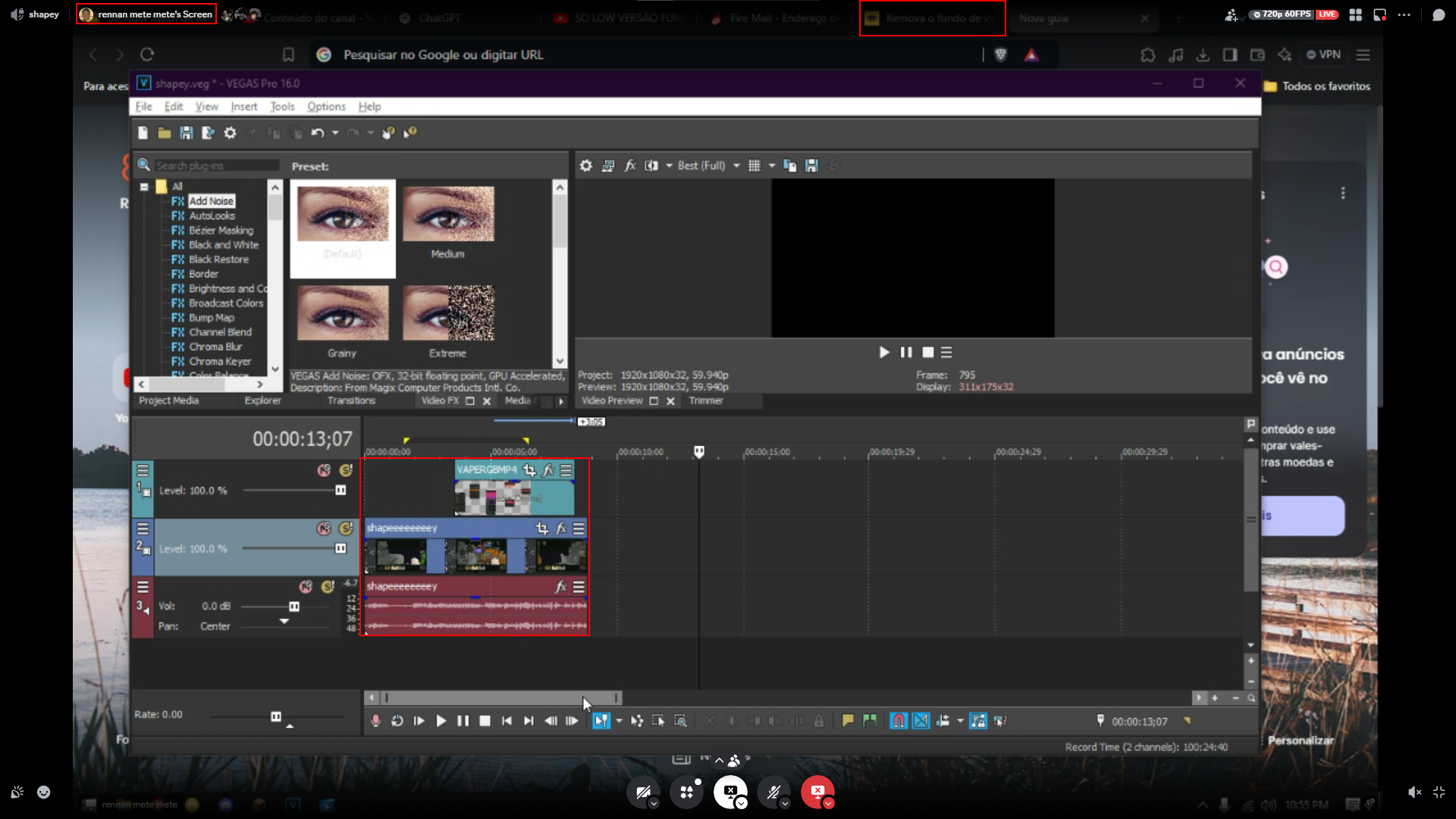Toggle Automatic Crossfades icon
Screen dimensions: 1456x819
[921, 721]
